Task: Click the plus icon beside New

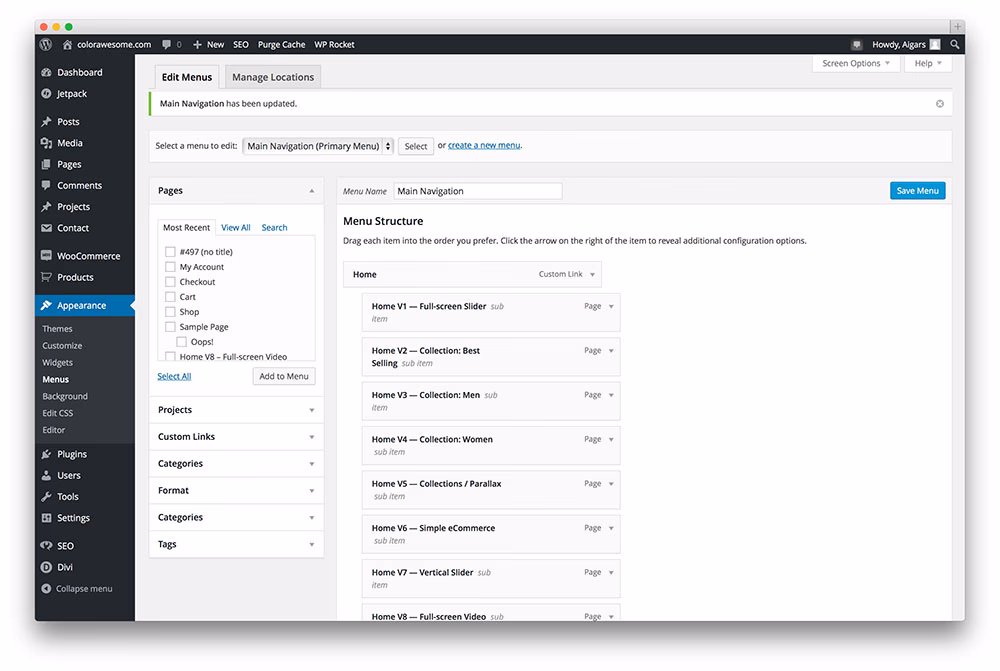Action: pyautogui.click(x=197, y=45)
